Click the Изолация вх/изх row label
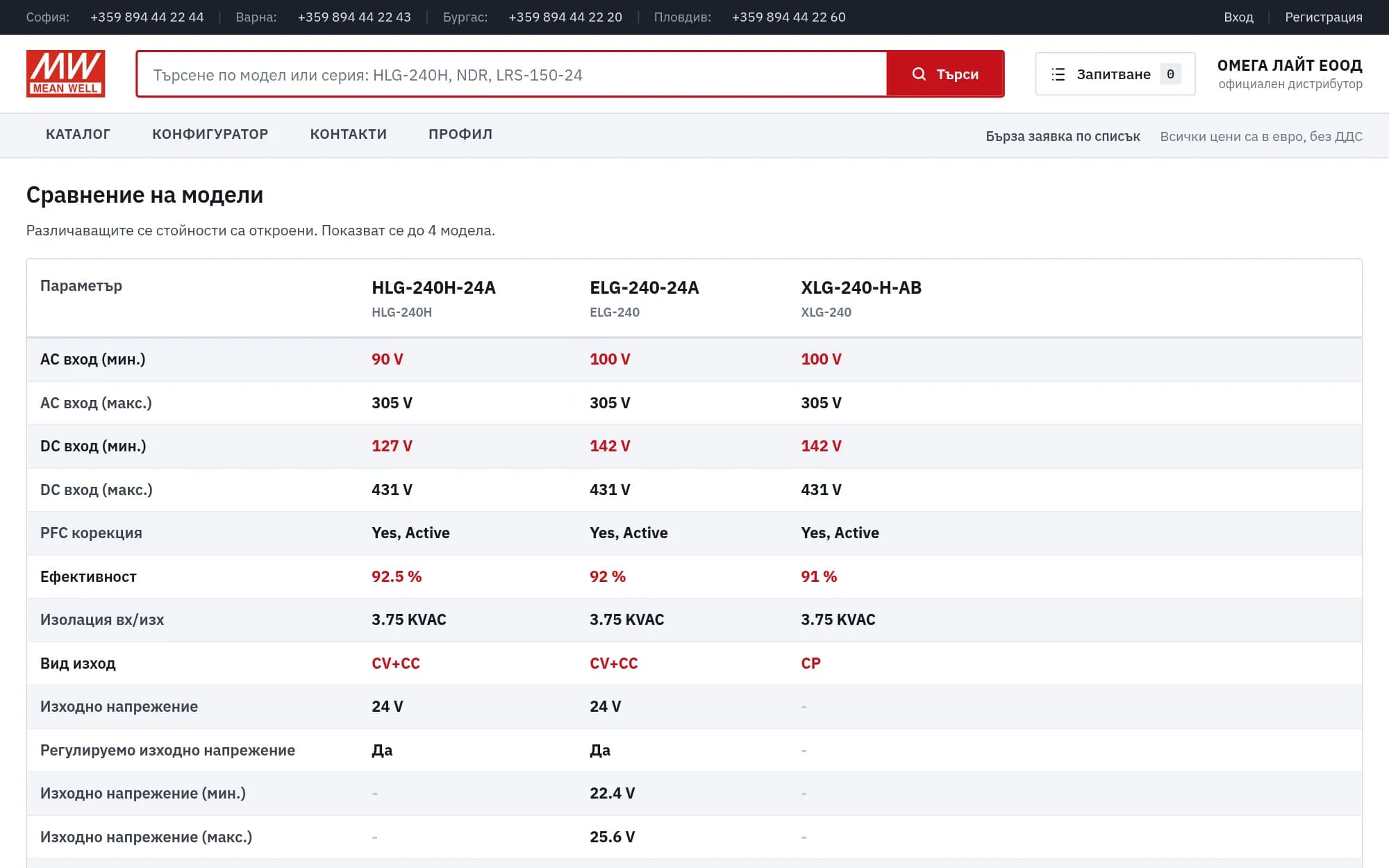The width and height of the screenshot is (1389, 868). [x=102, y=620]
